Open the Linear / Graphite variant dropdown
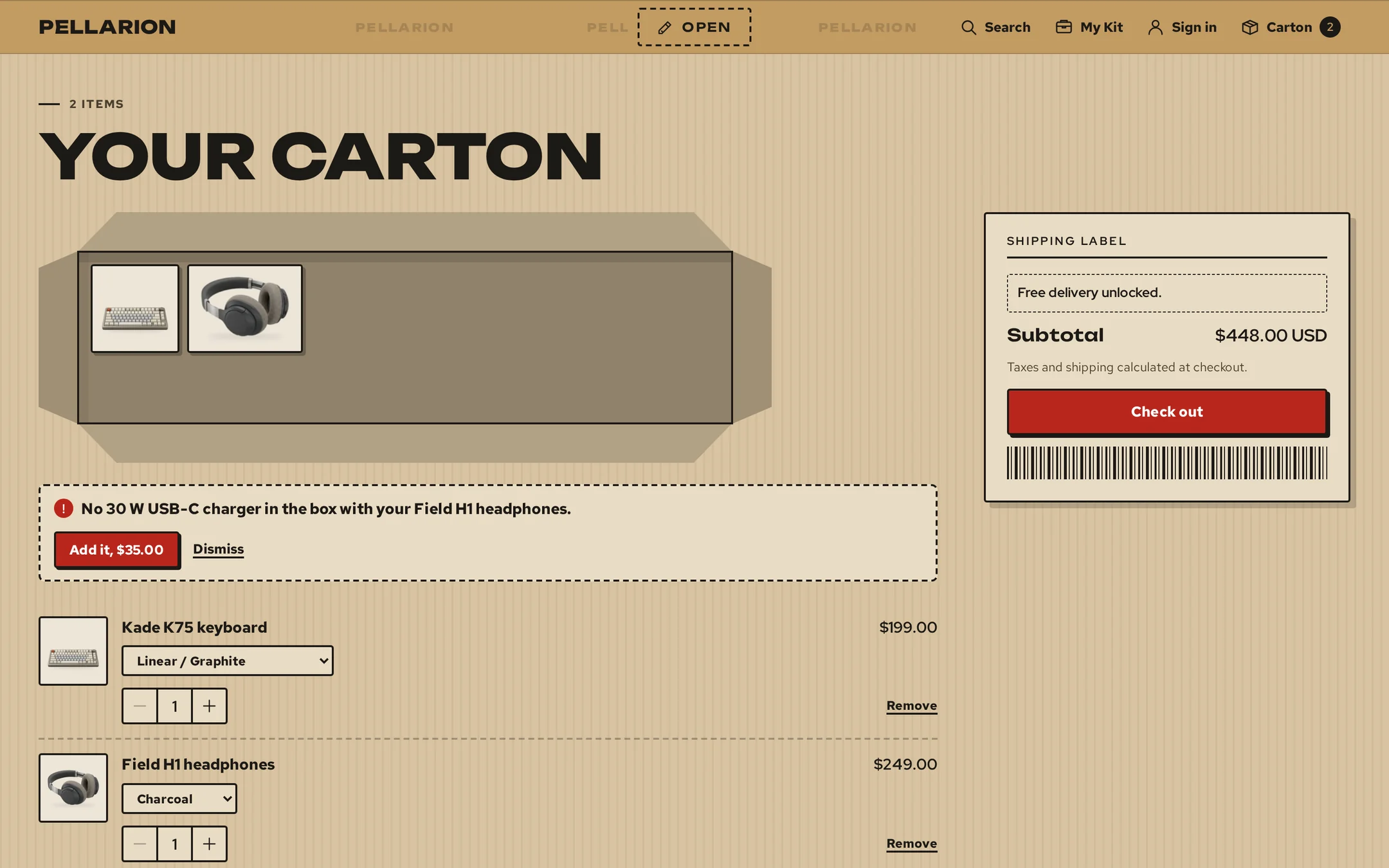This screenshot has width=1389, height=868. (x=228, y=661)
